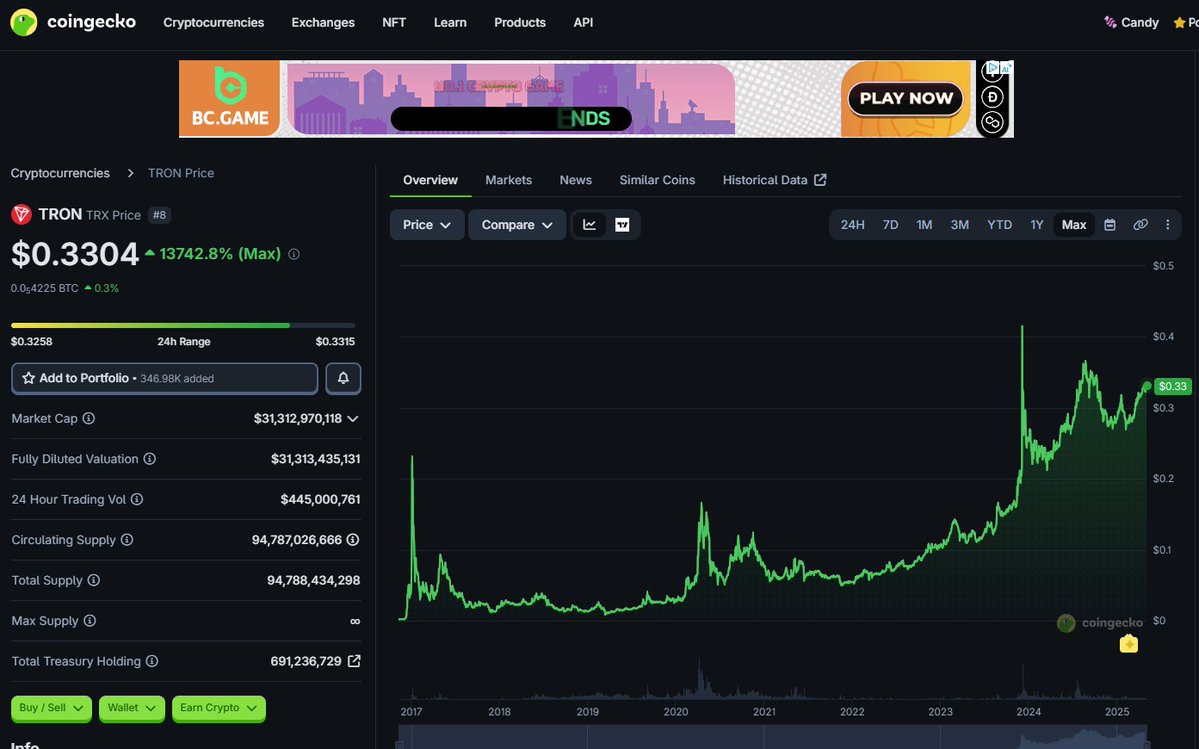Click the $445,000,761 trading volume value
This screenshot has width=1199, height=749.
coord(320,499)
